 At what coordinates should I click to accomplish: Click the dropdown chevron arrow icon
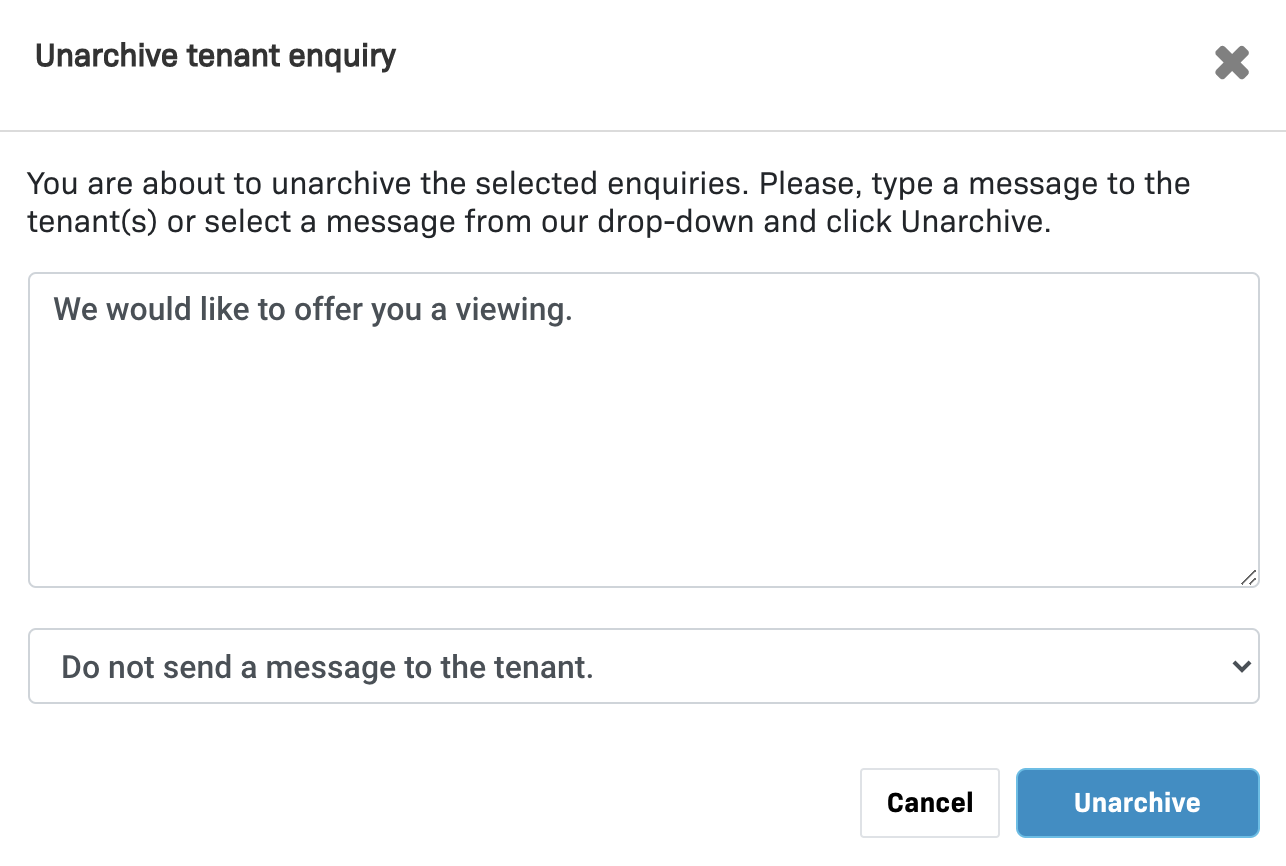pyautogui.click(x=1241, y=666)
